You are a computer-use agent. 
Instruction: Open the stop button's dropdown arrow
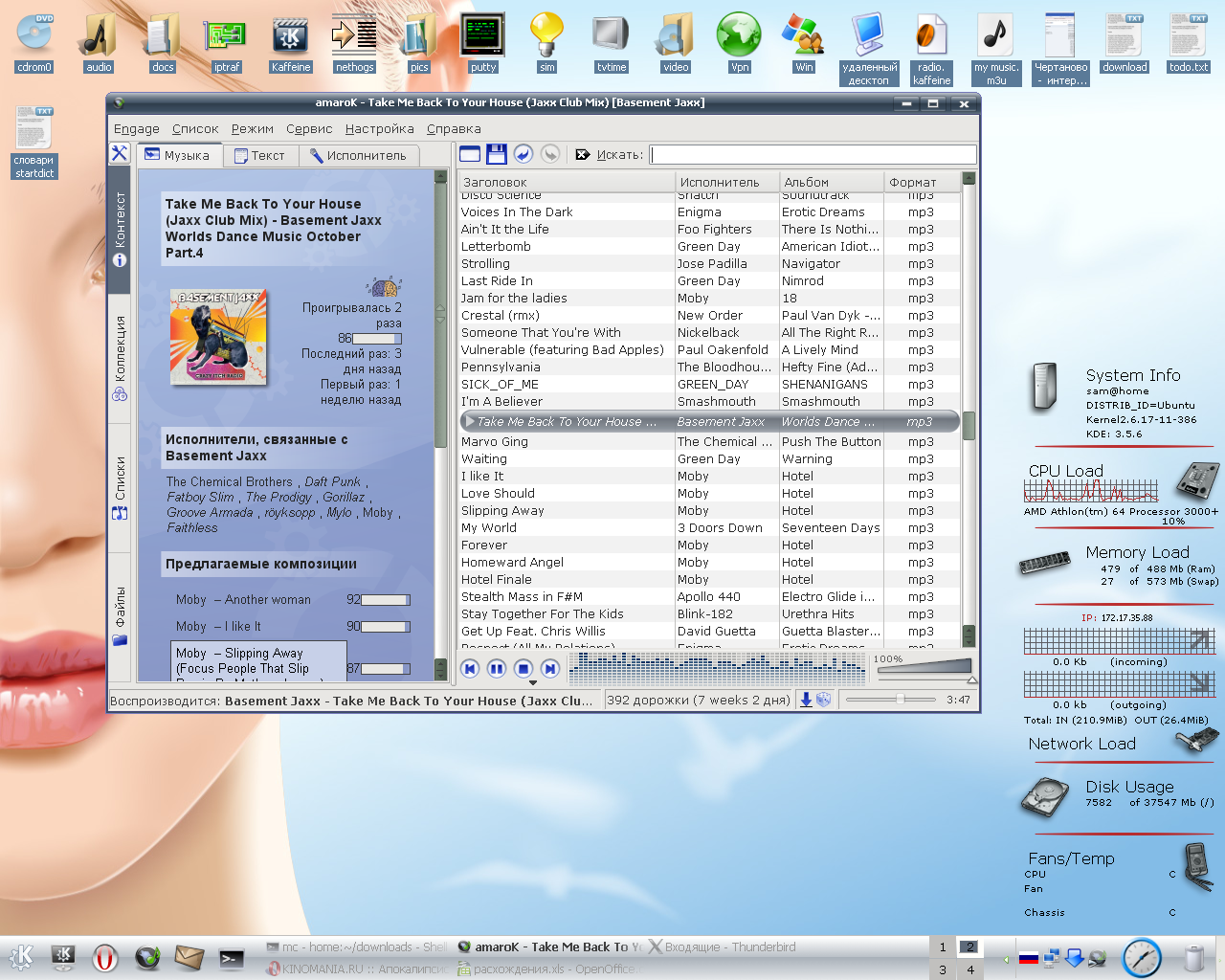[533, 683]
